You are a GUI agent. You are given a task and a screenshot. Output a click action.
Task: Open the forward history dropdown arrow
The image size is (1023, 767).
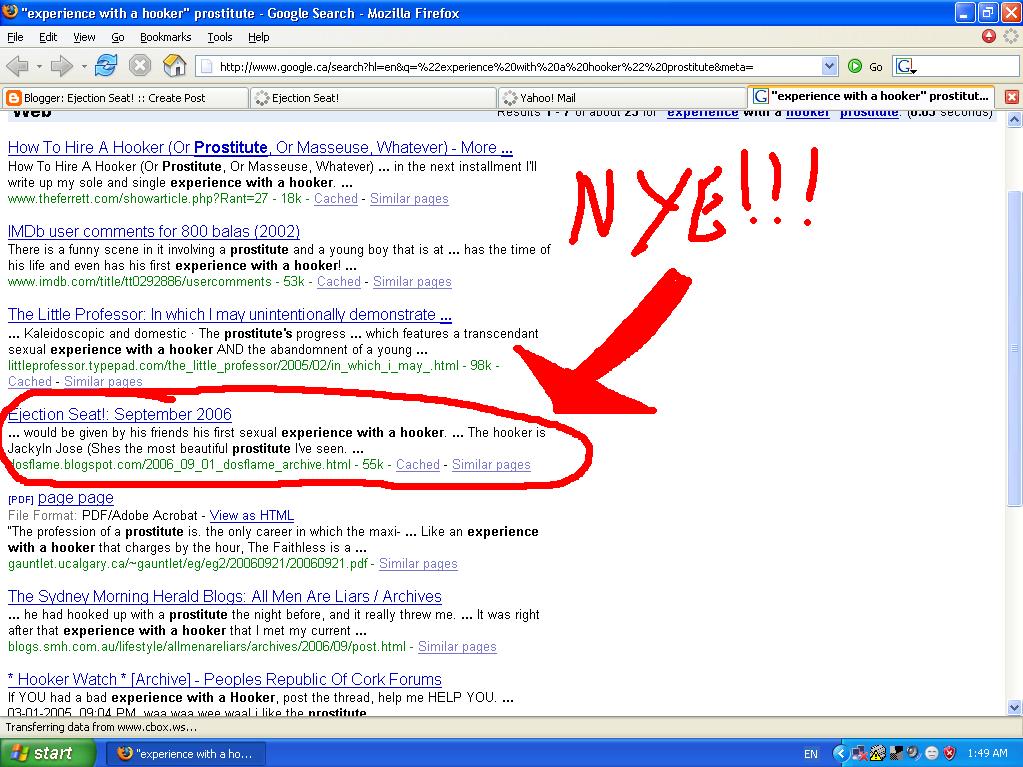point(84,67)
